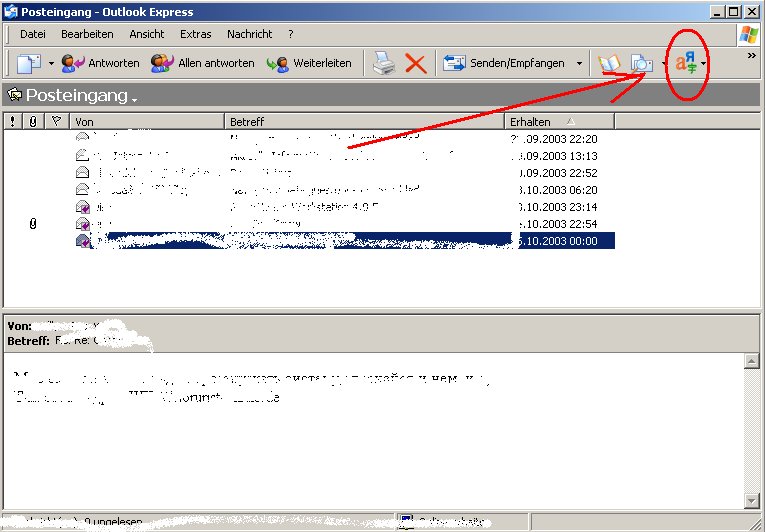Click the Outlook Express title bar icon
765x532 pixels.
pyautogui.click(x=10, y=11)
